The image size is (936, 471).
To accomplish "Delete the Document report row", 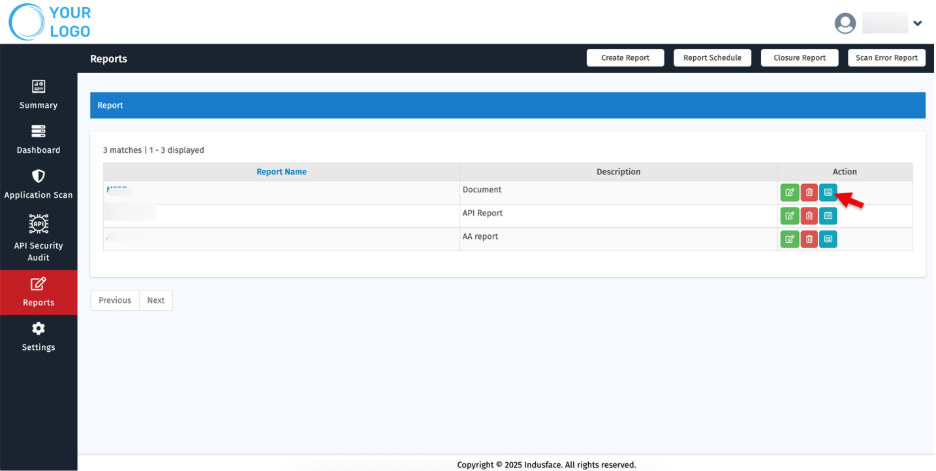I will point(809,192).
